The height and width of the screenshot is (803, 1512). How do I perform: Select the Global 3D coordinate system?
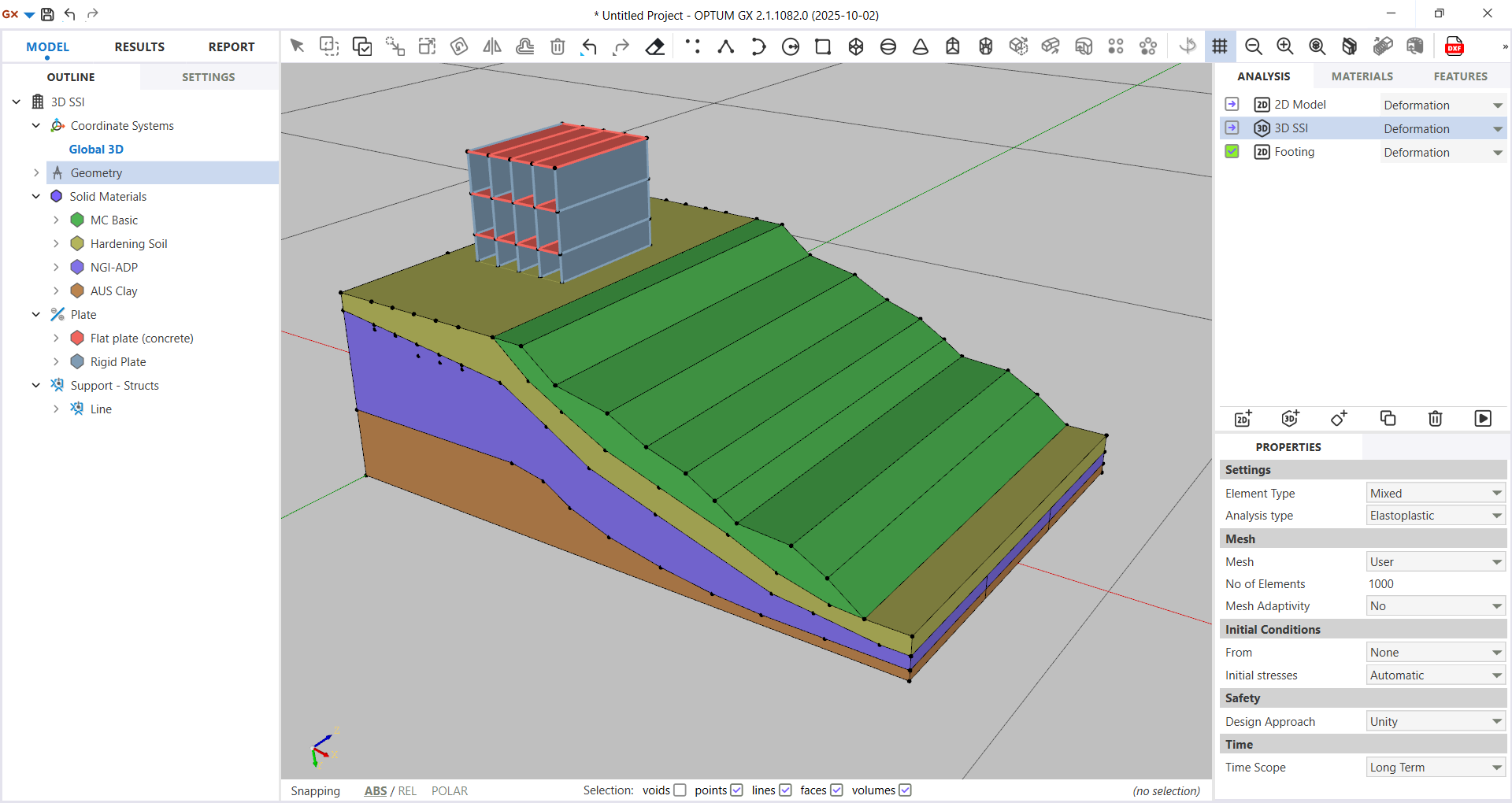coord(96,150)
